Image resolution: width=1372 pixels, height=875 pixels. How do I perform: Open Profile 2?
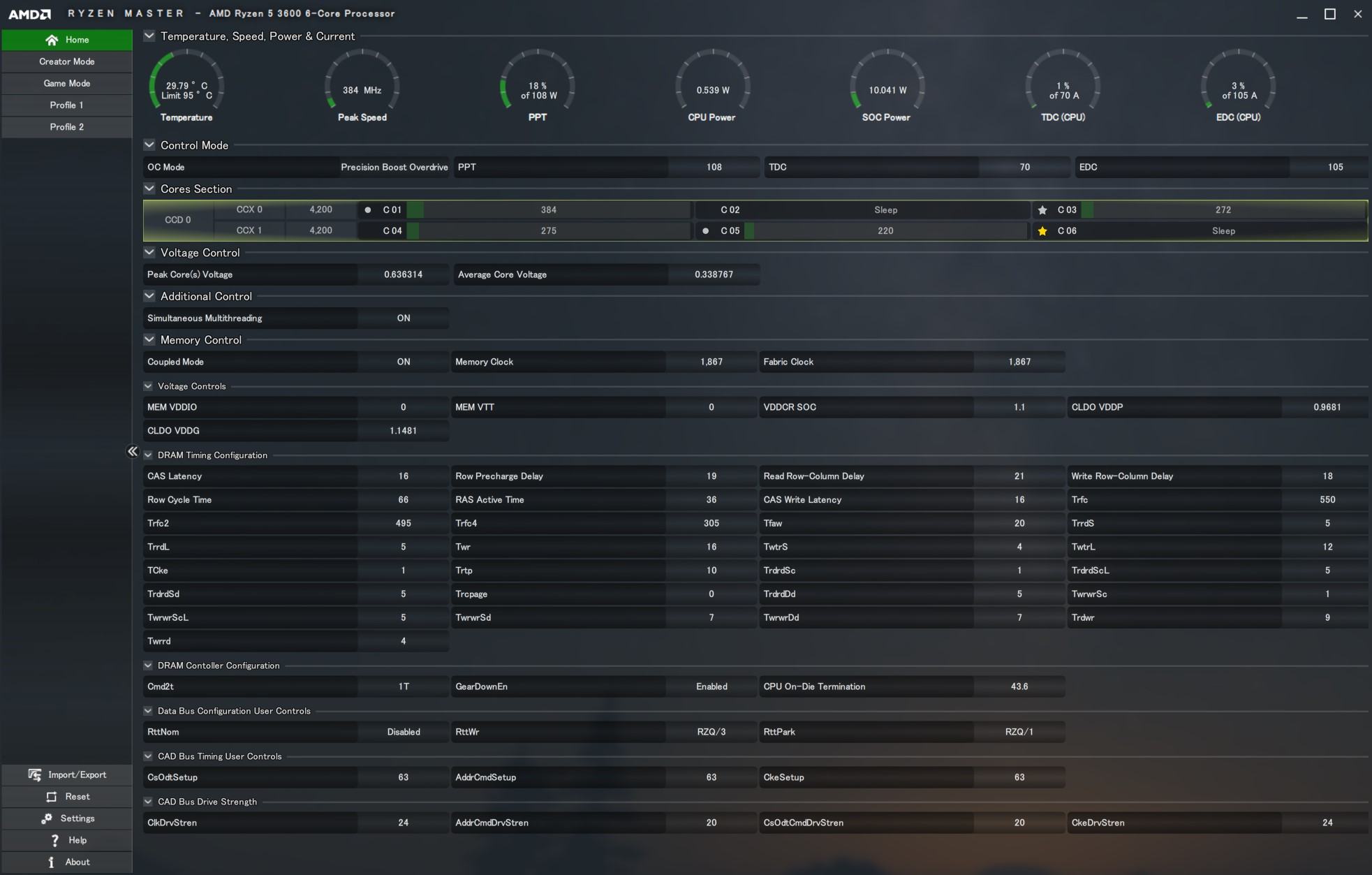click(67, 127)
